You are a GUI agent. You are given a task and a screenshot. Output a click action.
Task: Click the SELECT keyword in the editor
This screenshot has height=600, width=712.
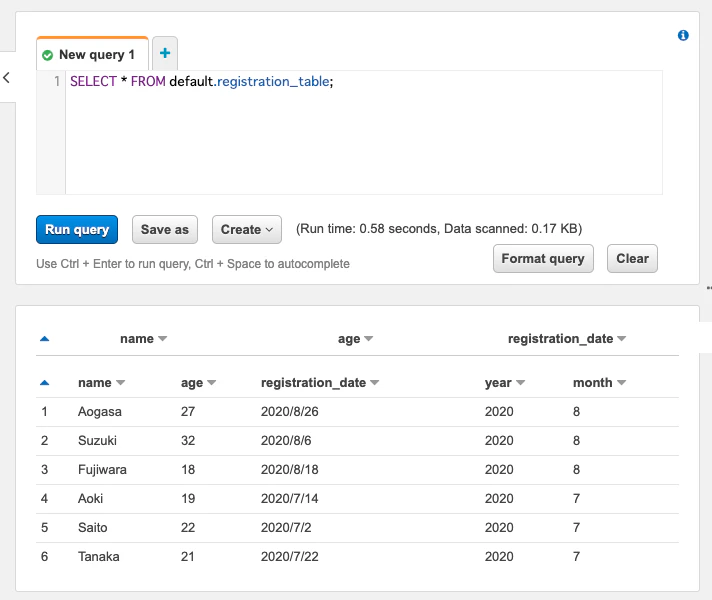[93, 81]
